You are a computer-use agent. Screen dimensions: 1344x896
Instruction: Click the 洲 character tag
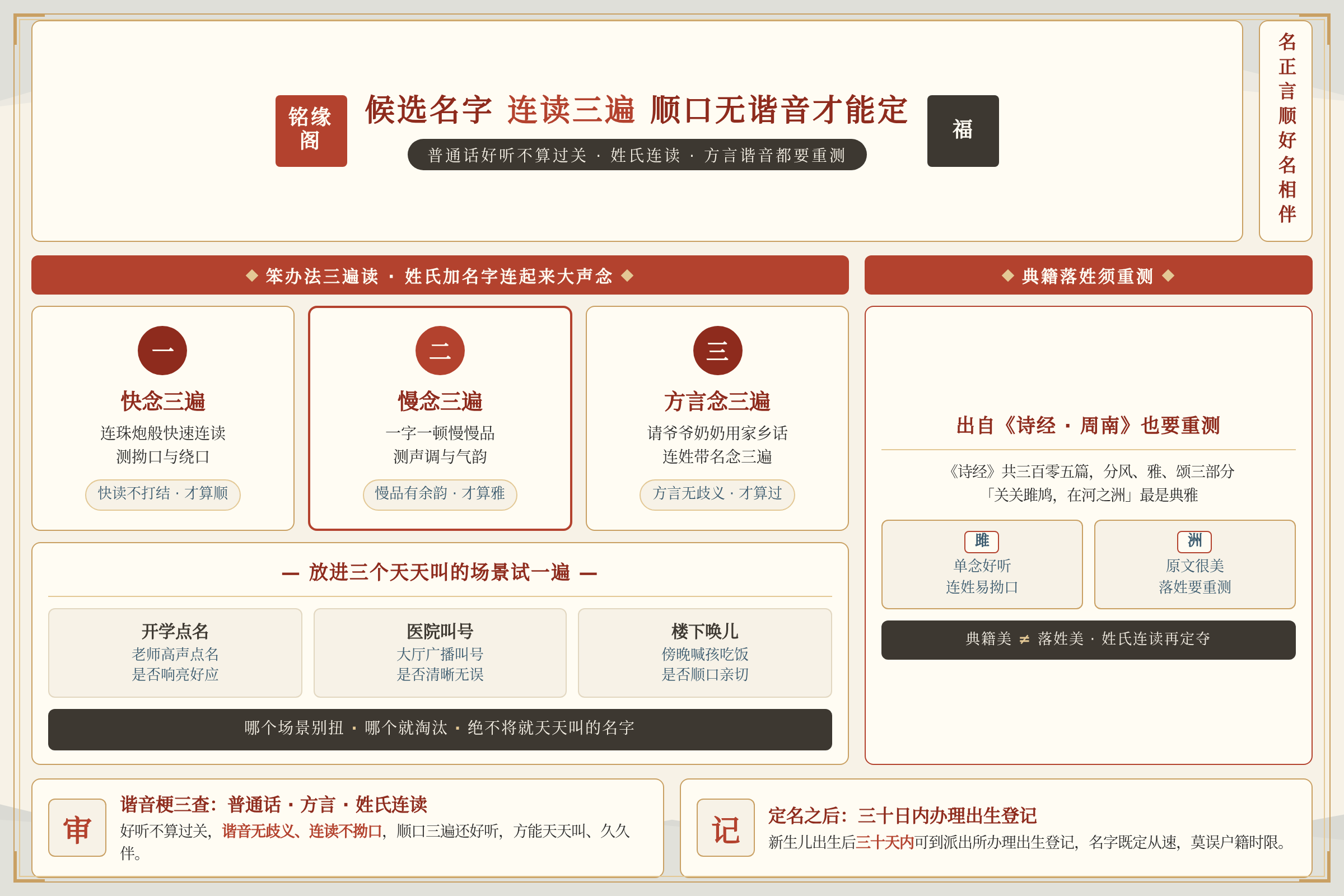coord(1194,541)
